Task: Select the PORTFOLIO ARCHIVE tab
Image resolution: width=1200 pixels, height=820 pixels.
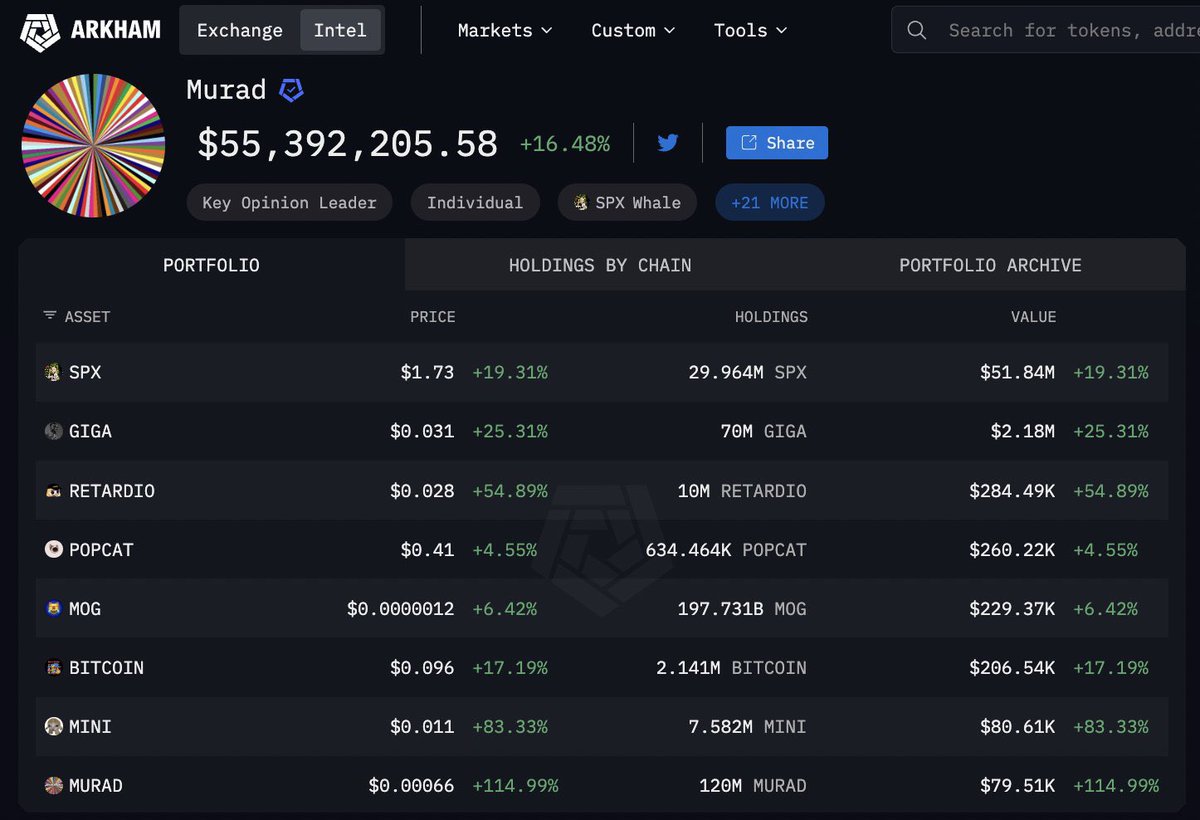Action: [x=990, y=265]
